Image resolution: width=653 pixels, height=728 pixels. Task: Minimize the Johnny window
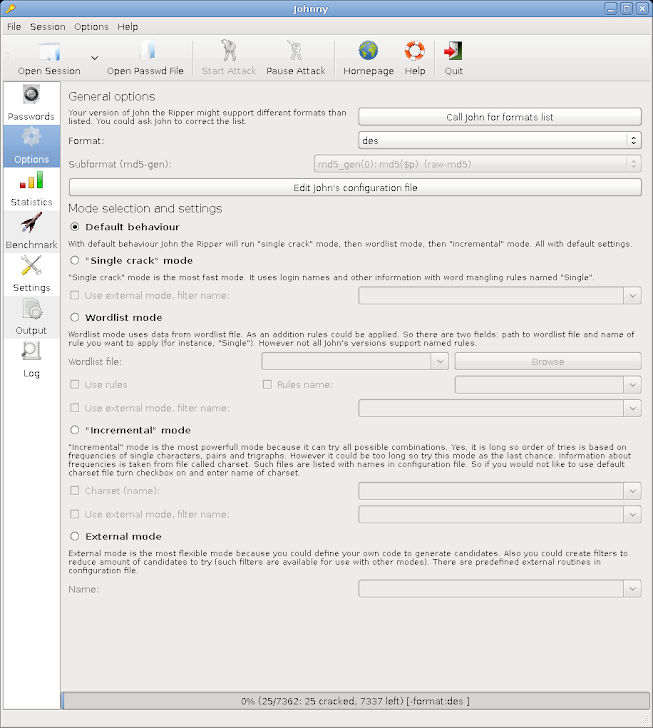611,8
